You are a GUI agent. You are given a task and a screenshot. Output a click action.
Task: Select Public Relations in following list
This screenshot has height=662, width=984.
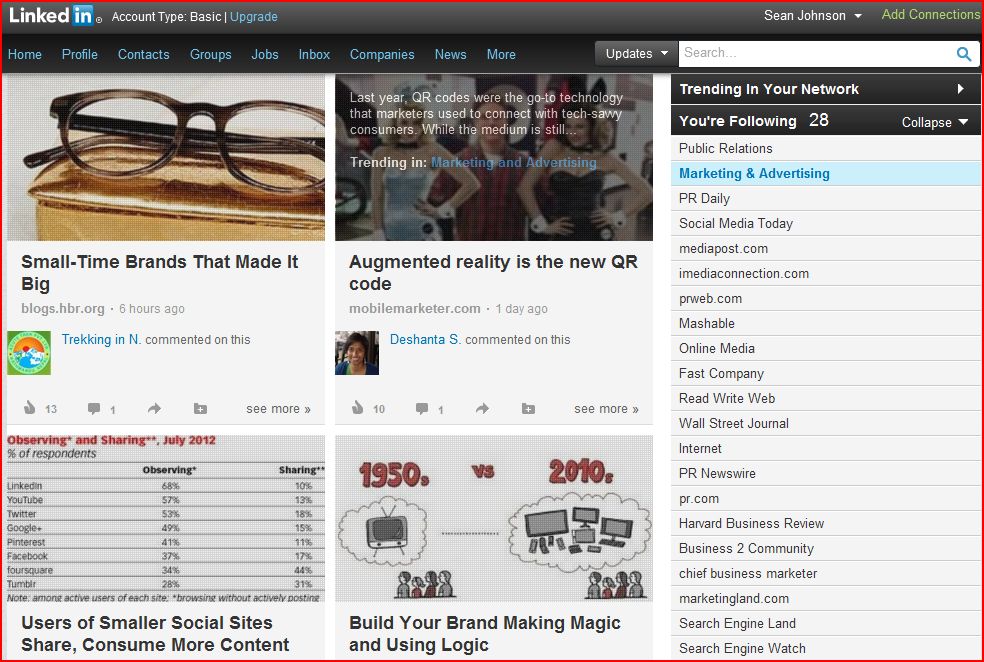[x=825, y=149]
